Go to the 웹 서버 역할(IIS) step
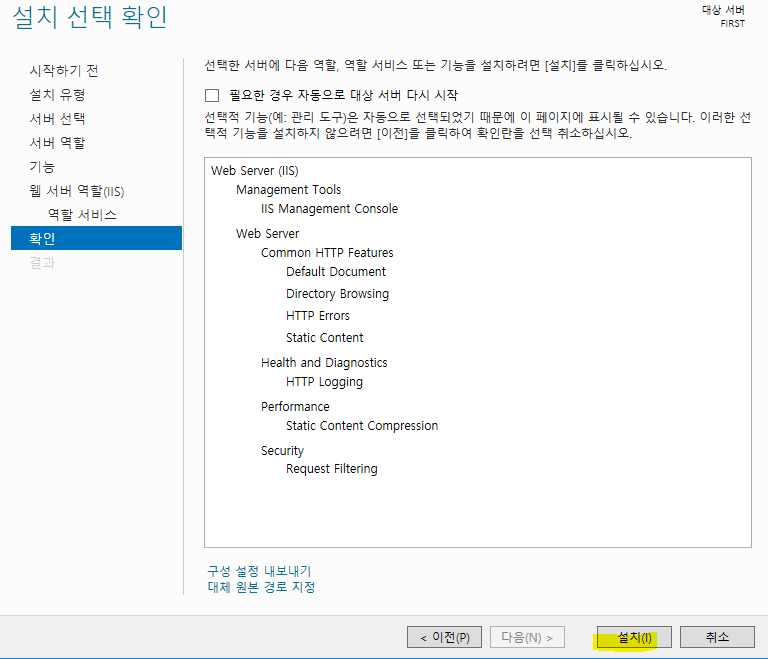768x659 pixels. tap(76, 191)
